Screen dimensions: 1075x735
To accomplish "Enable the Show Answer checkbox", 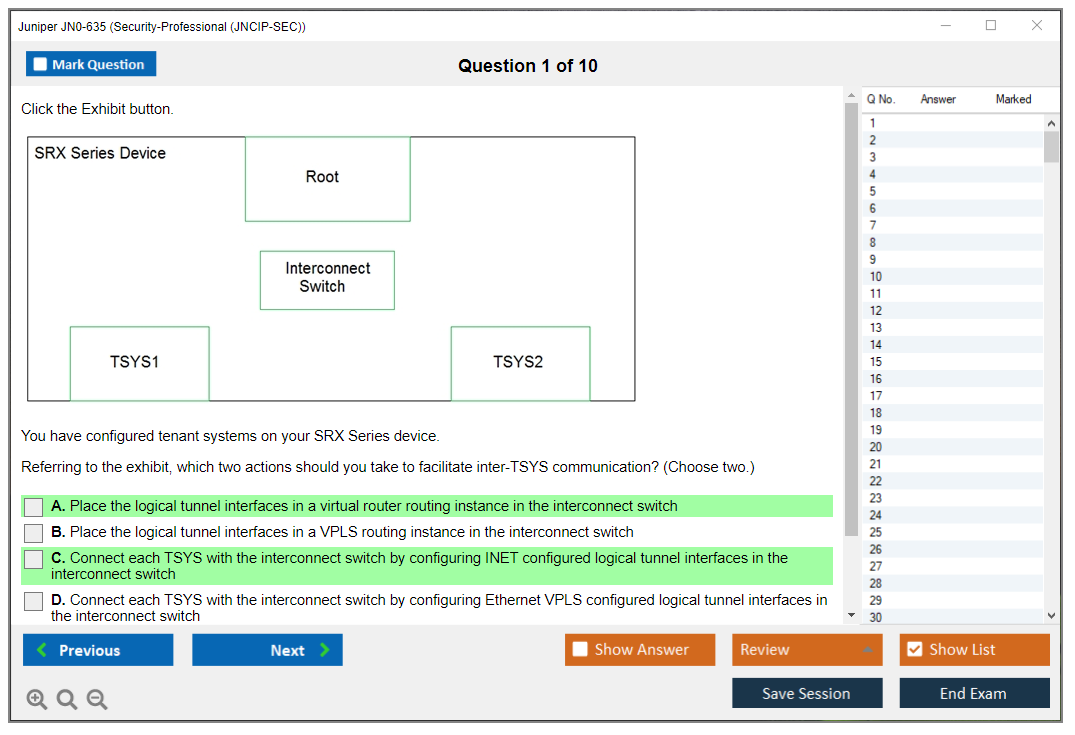I will (580, 650).
